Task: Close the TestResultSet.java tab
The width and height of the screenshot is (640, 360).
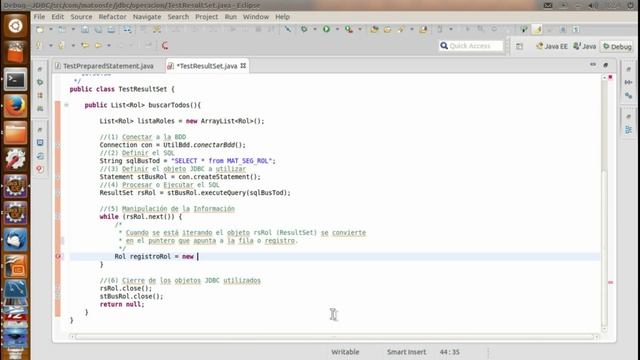Action: (243, 66)
